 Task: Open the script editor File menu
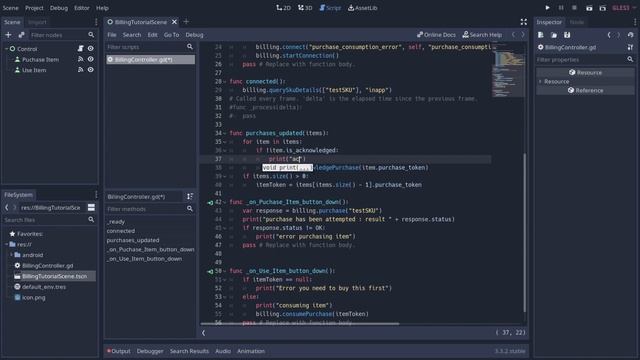click(x=112, y=35)
